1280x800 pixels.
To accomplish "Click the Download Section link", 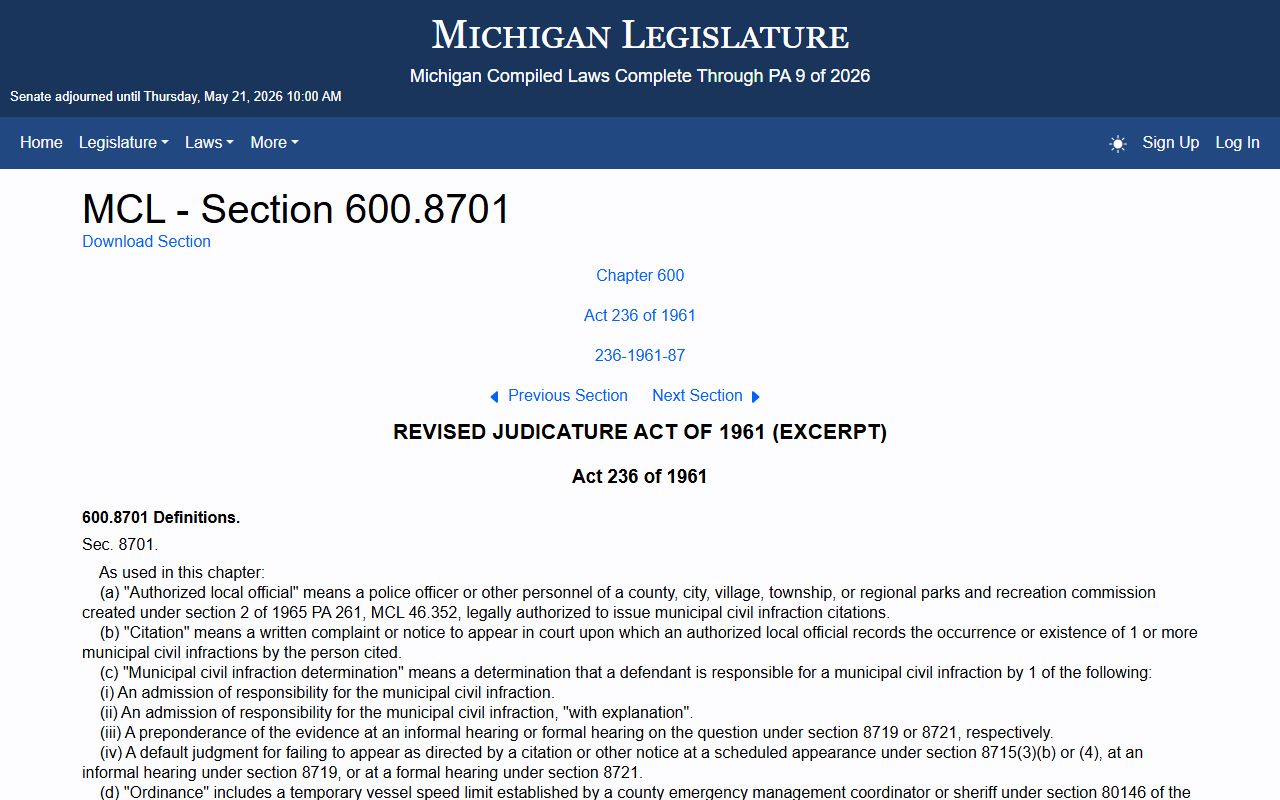I will (x=146, y=241).
